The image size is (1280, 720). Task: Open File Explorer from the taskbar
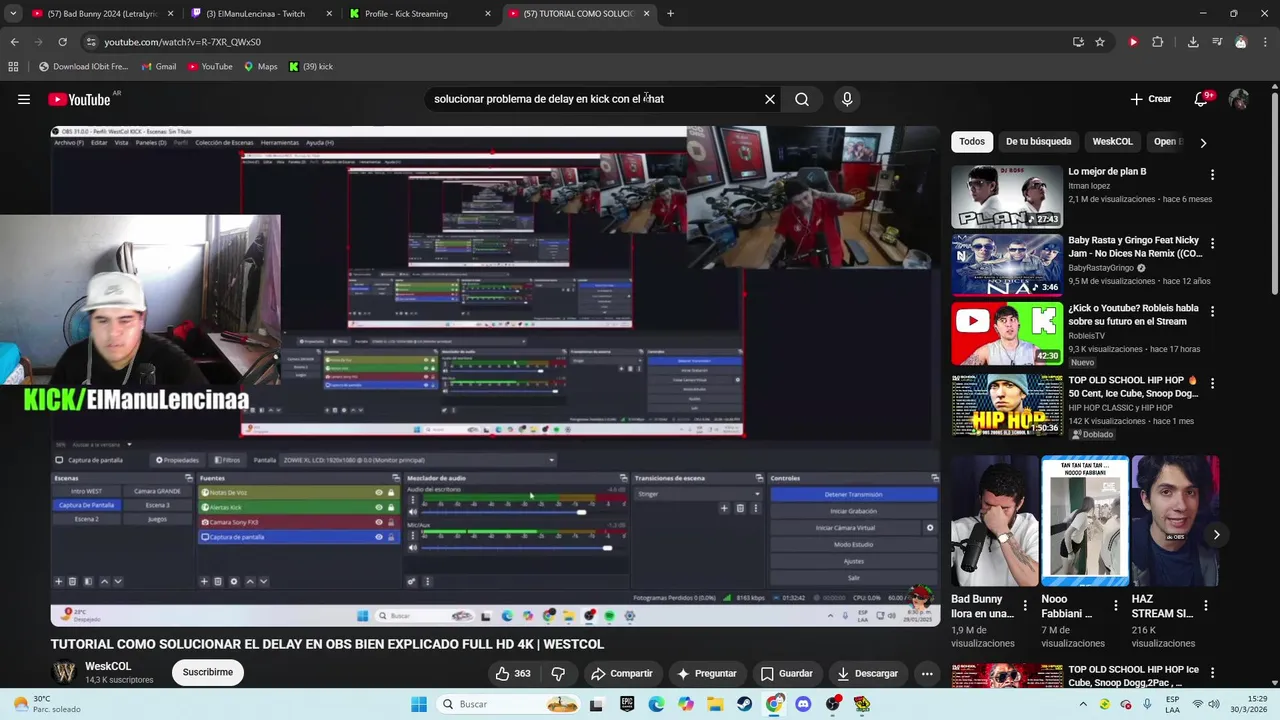[715, 704]
